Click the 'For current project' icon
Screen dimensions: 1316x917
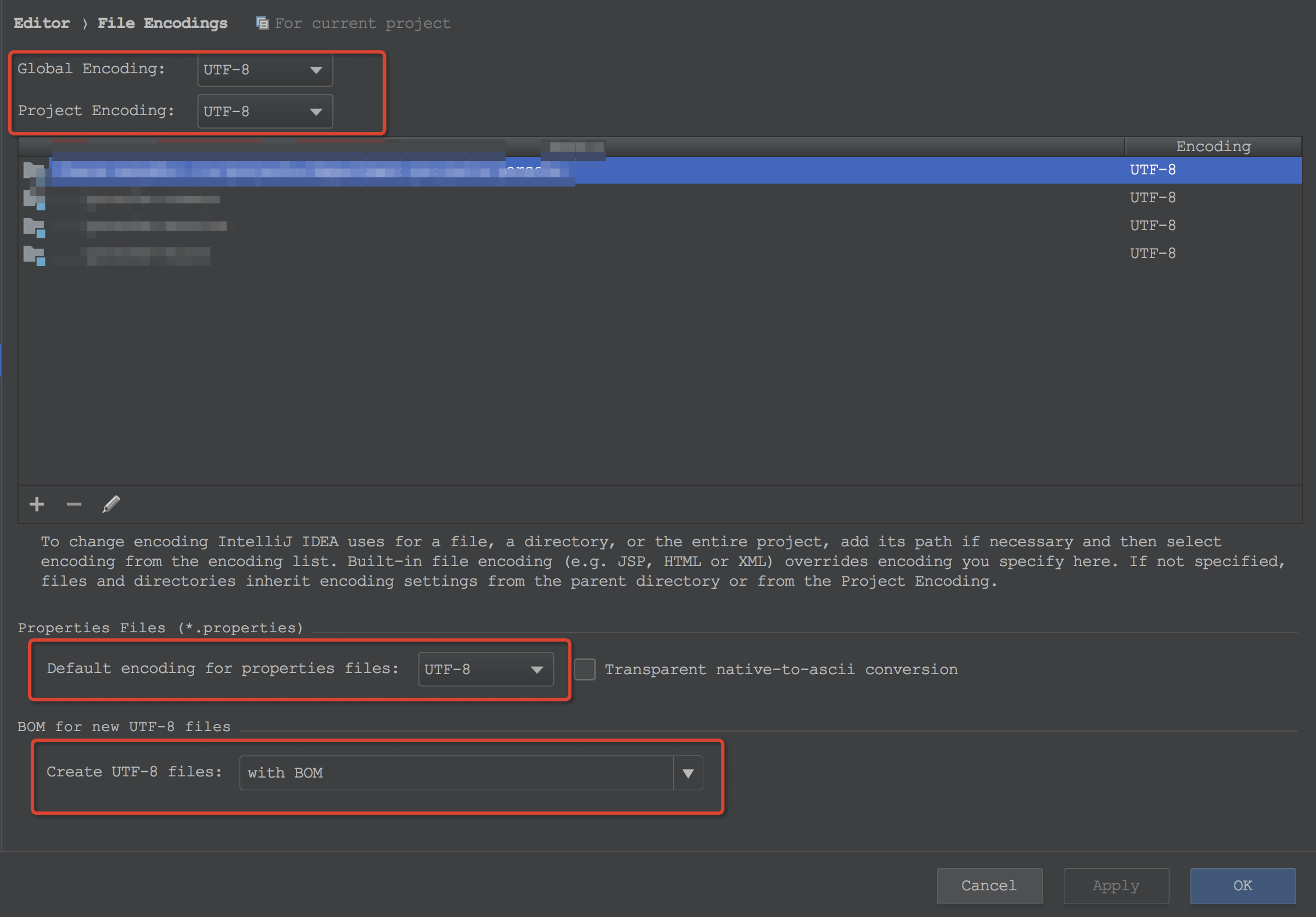(x=262, y=23)
